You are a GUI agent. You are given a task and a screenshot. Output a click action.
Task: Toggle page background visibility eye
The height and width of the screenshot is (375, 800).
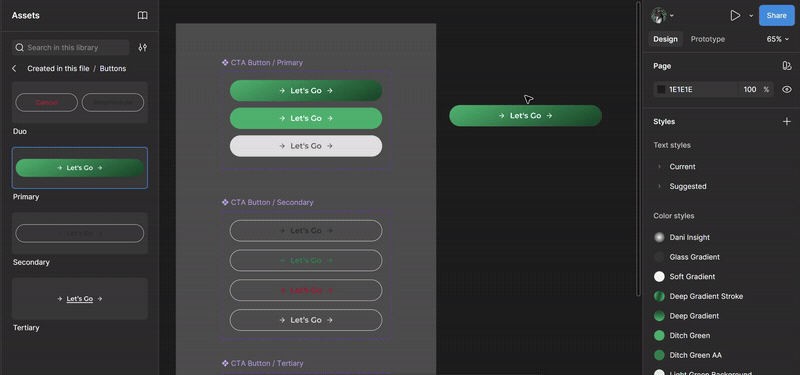coord(787,89)
